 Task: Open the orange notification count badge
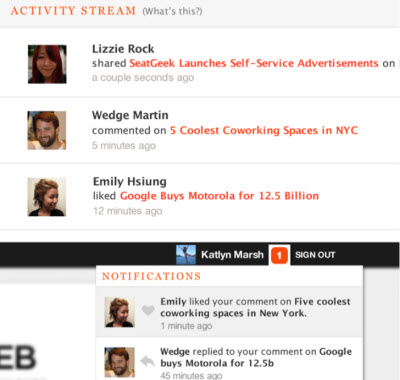(x=279, y=255)
